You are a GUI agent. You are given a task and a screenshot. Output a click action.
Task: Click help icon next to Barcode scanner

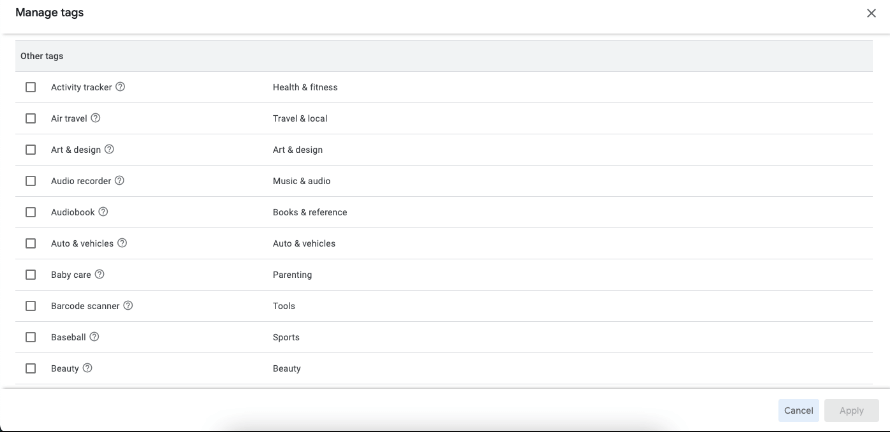pos(128,306)
